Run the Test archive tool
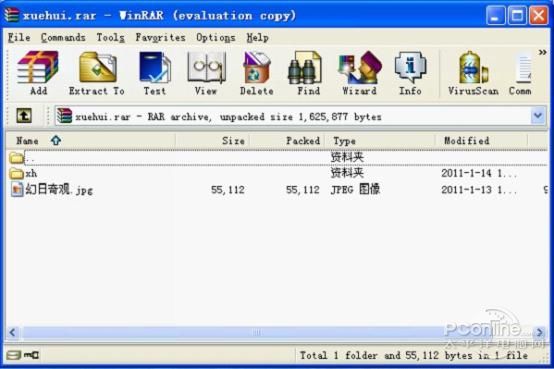Viewport: 554px width, 369px height. click(x=155, y=73)
